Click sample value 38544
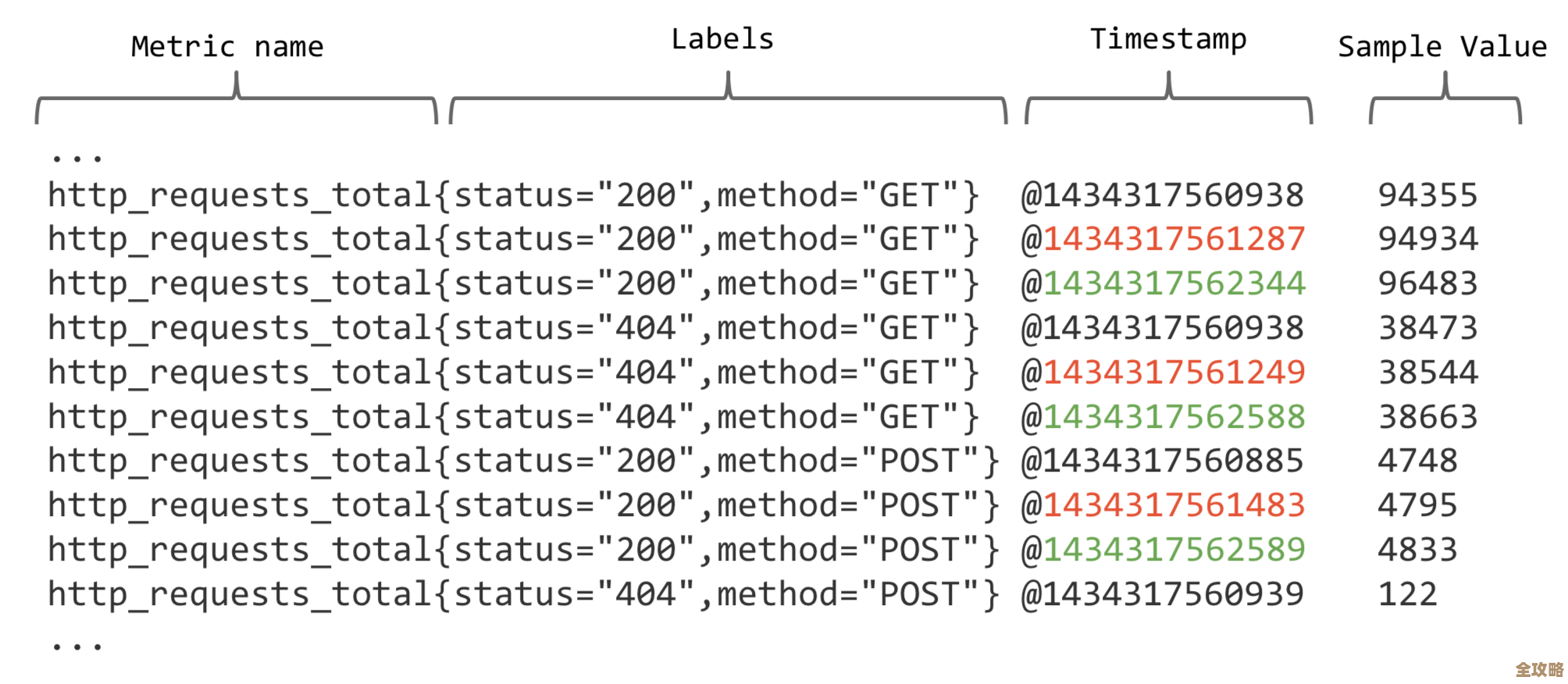 (1427, 372)
